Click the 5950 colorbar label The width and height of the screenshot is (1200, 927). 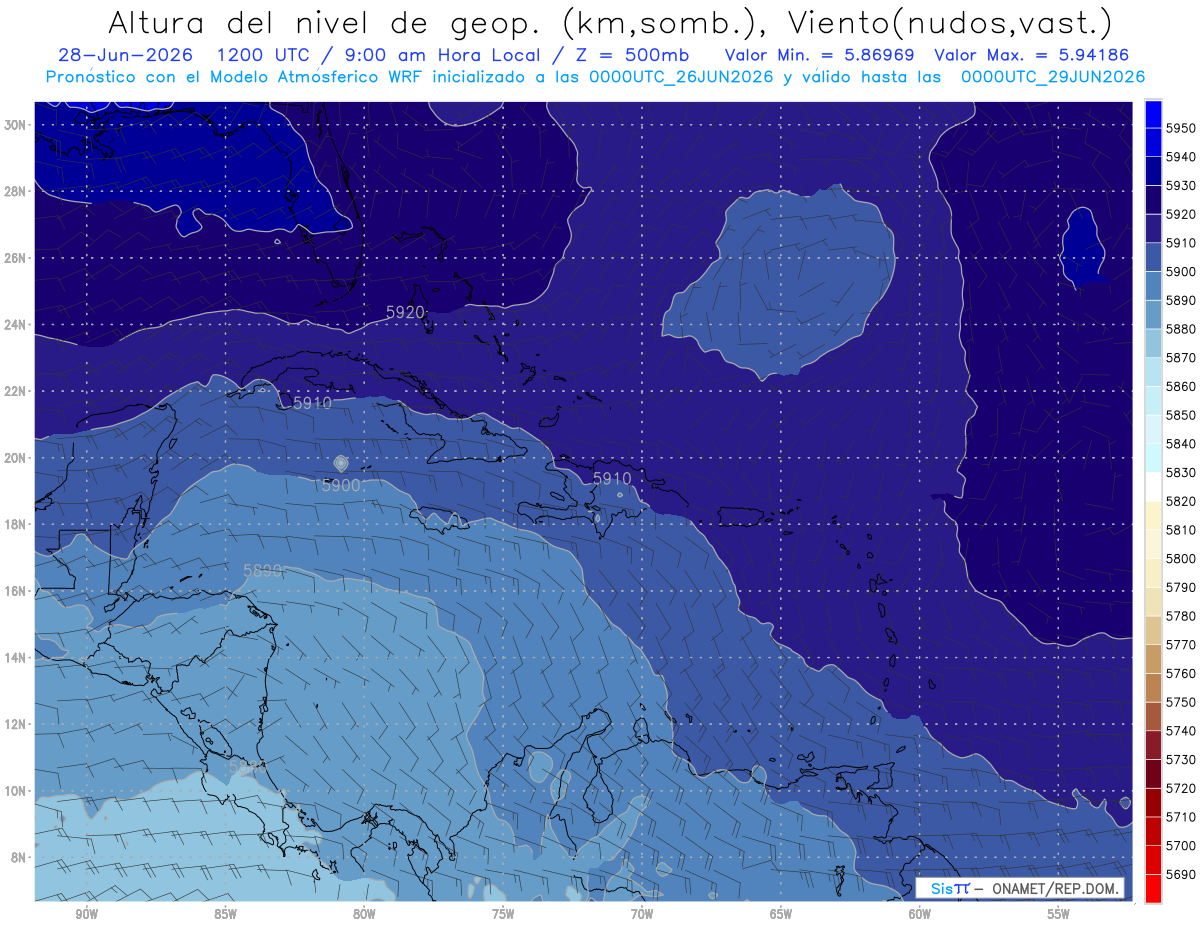1180,128
